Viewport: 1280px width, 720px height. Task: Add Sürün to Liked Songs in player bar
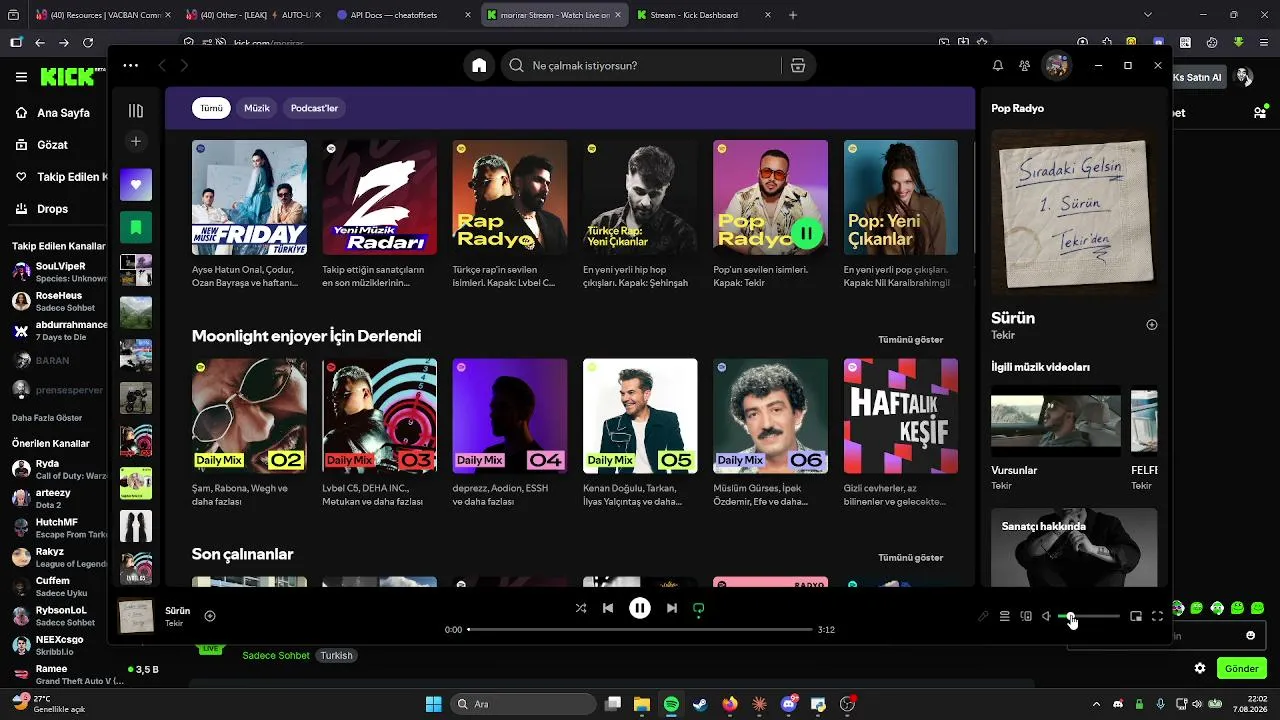pos(210,616)
